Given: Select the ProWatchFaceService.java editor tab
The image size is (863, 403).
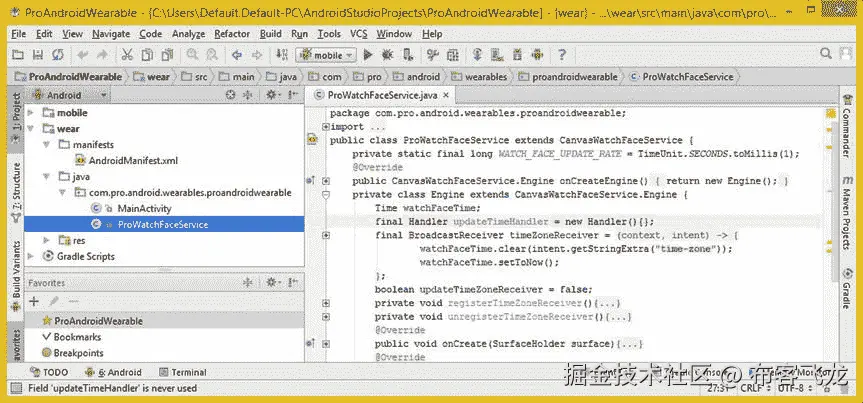Looking at the screenshot, I should click(x=383, y=95).
